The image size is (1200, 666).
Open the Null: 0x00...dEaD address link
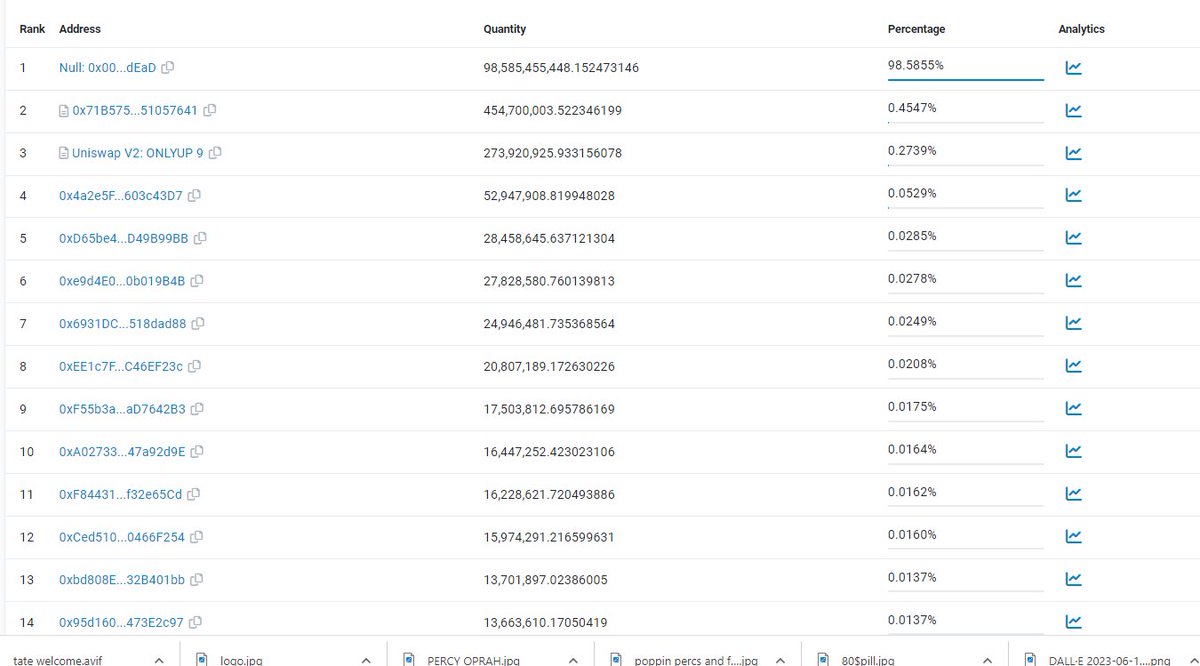107,68
